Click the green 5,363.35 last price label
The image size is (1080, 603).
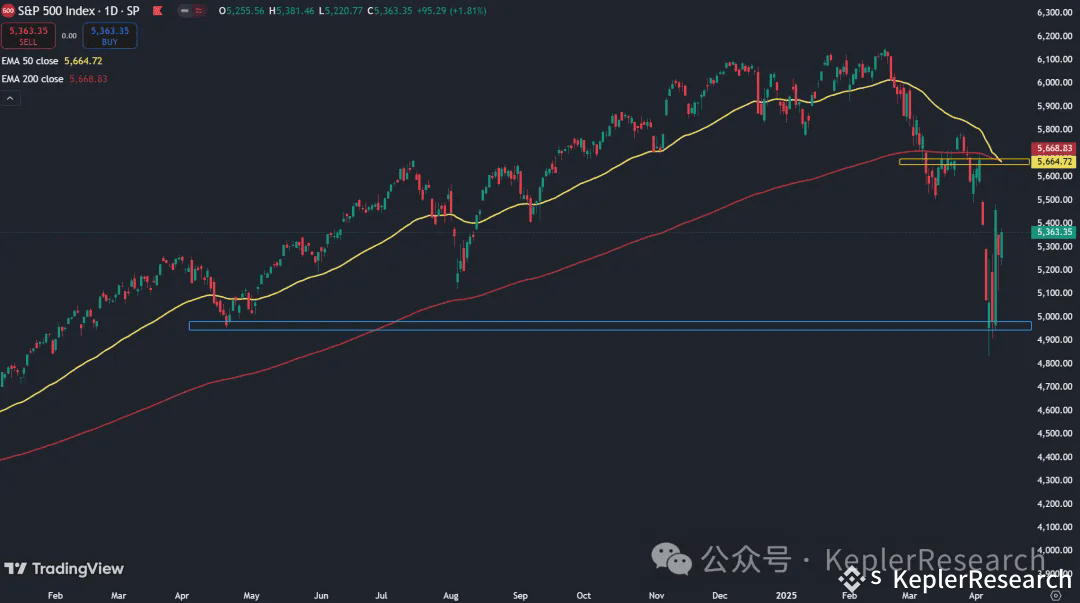coord(1054,232)
